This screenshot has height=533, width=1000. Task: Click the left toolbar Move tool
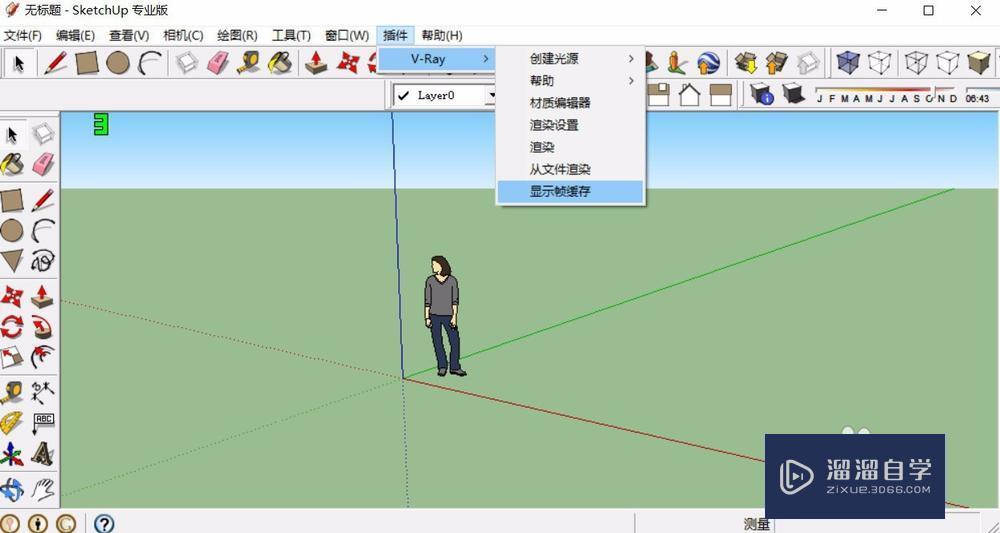point(12,297)
